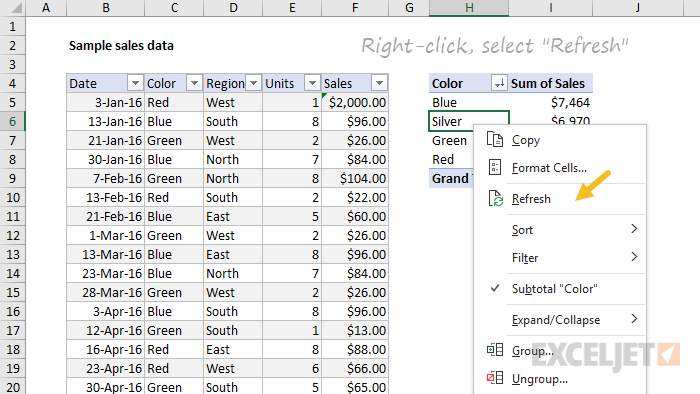Click the "$22.00" sales cell
The image size is (700, 394).
(355, 197)
